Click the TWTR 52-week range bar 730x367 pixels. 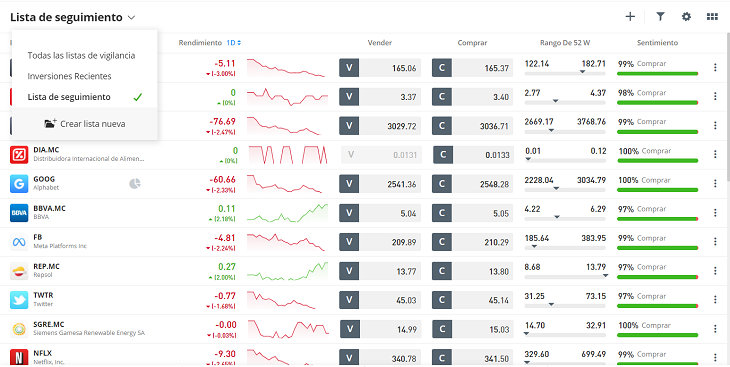pos(565,306)
